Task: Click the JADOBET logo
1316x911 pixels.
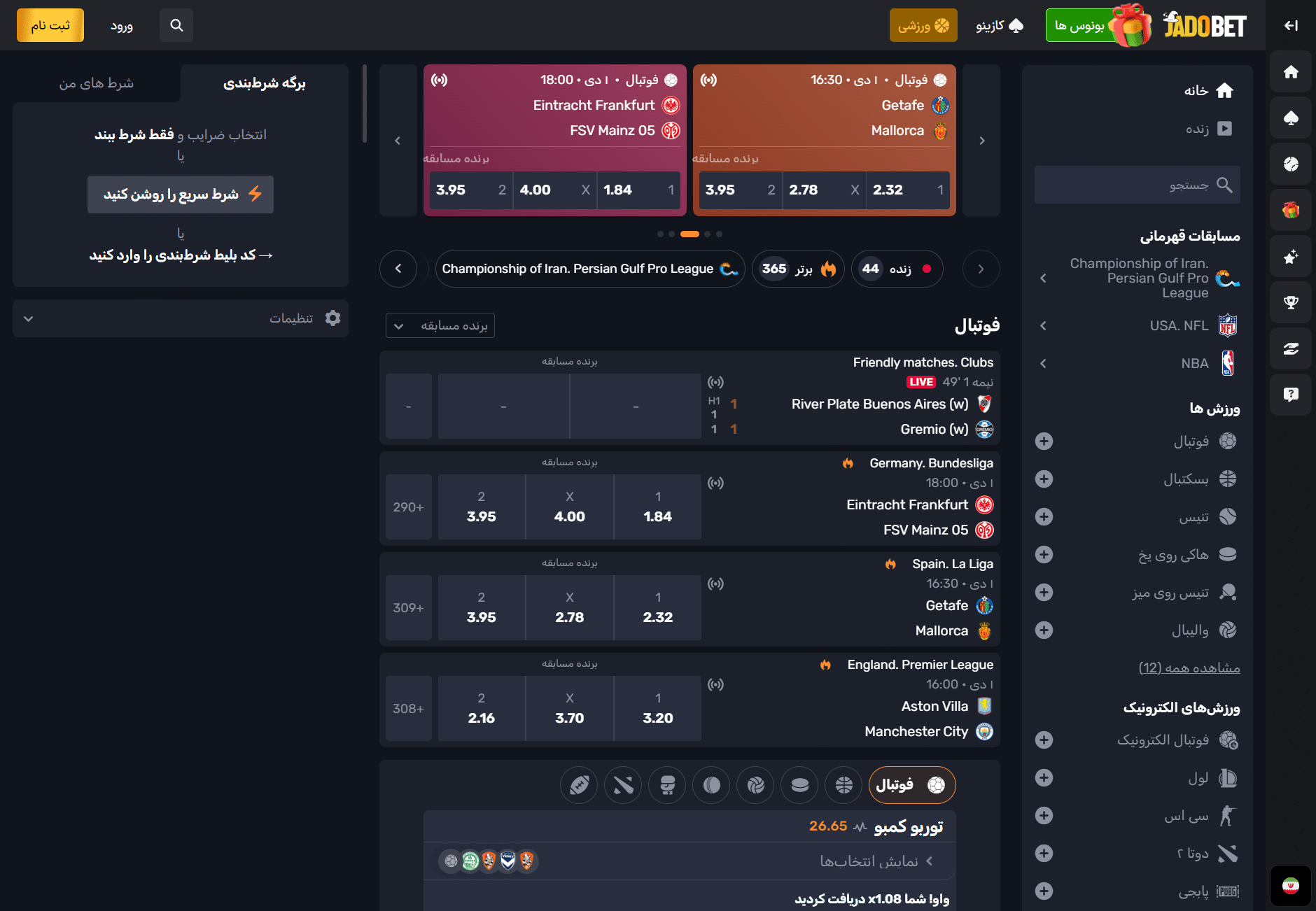Action: tap(1205, 25)
